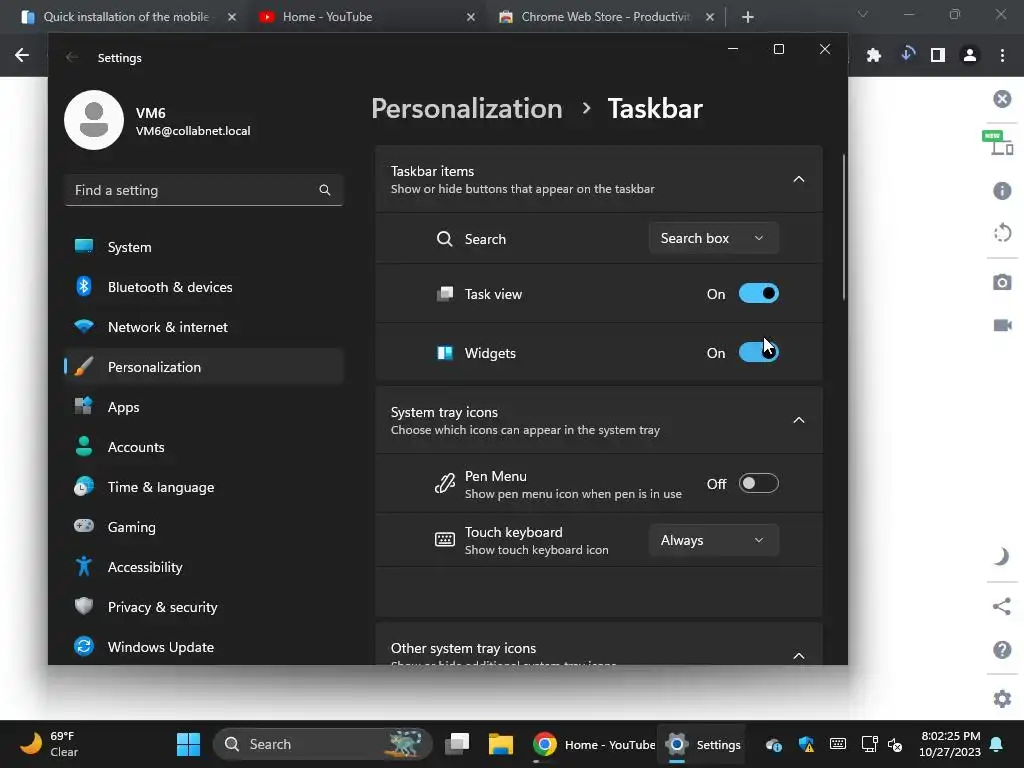
Task: Click the Settings taskbar button
Action: (x=703, y=744)
